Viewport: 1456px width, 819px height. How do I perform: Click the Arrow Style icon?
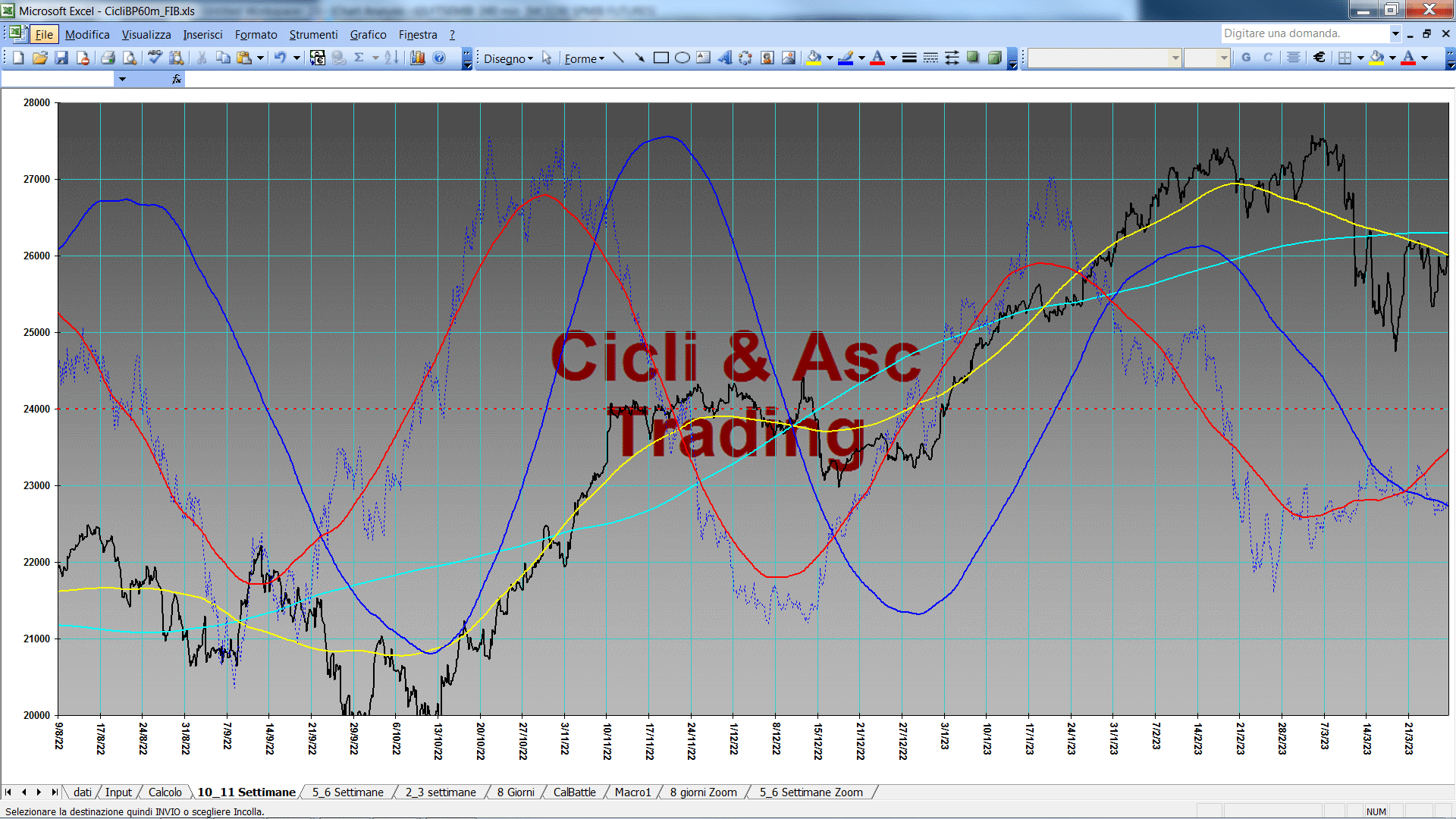952,58
